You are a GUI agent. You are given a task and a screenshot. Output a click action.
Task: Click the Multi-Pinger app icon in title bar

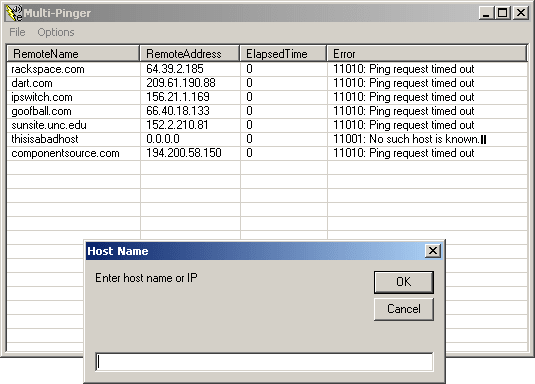[x=14, y=13]
